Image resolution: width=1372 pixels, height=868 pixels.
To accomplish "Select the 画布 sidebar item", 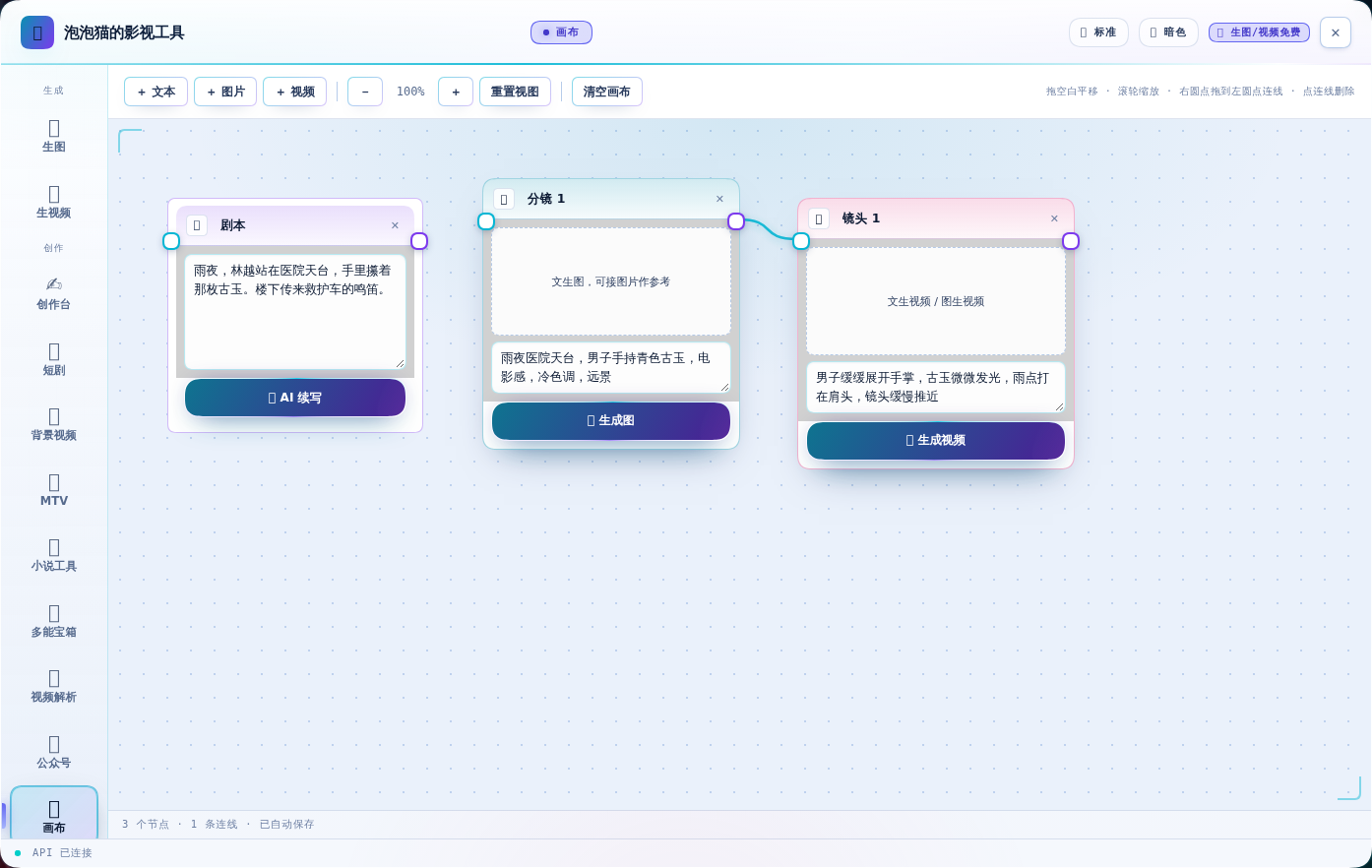I will click(x=54, y=815).
